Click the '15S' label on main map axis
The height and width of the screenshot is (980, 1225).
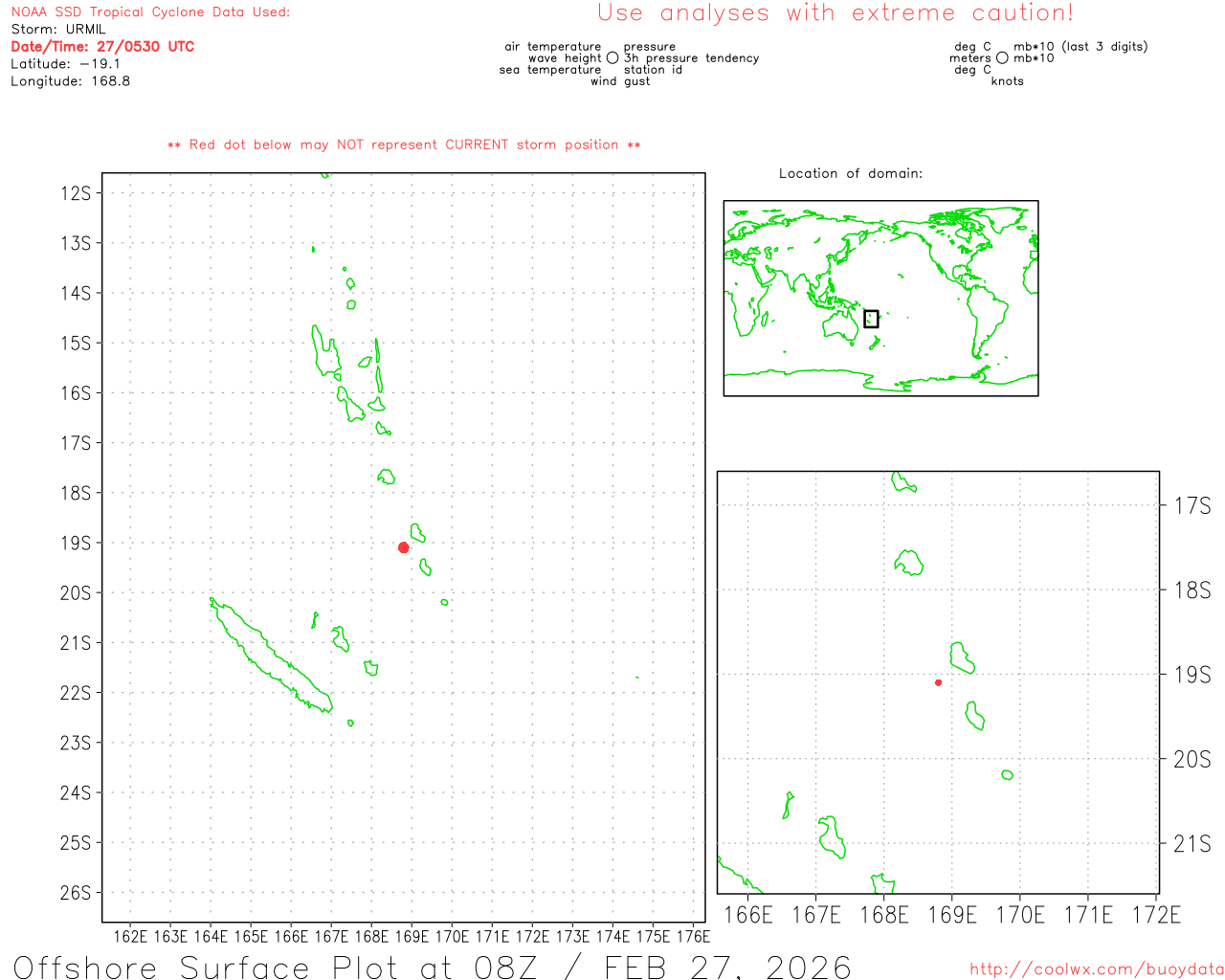[76, 343]
